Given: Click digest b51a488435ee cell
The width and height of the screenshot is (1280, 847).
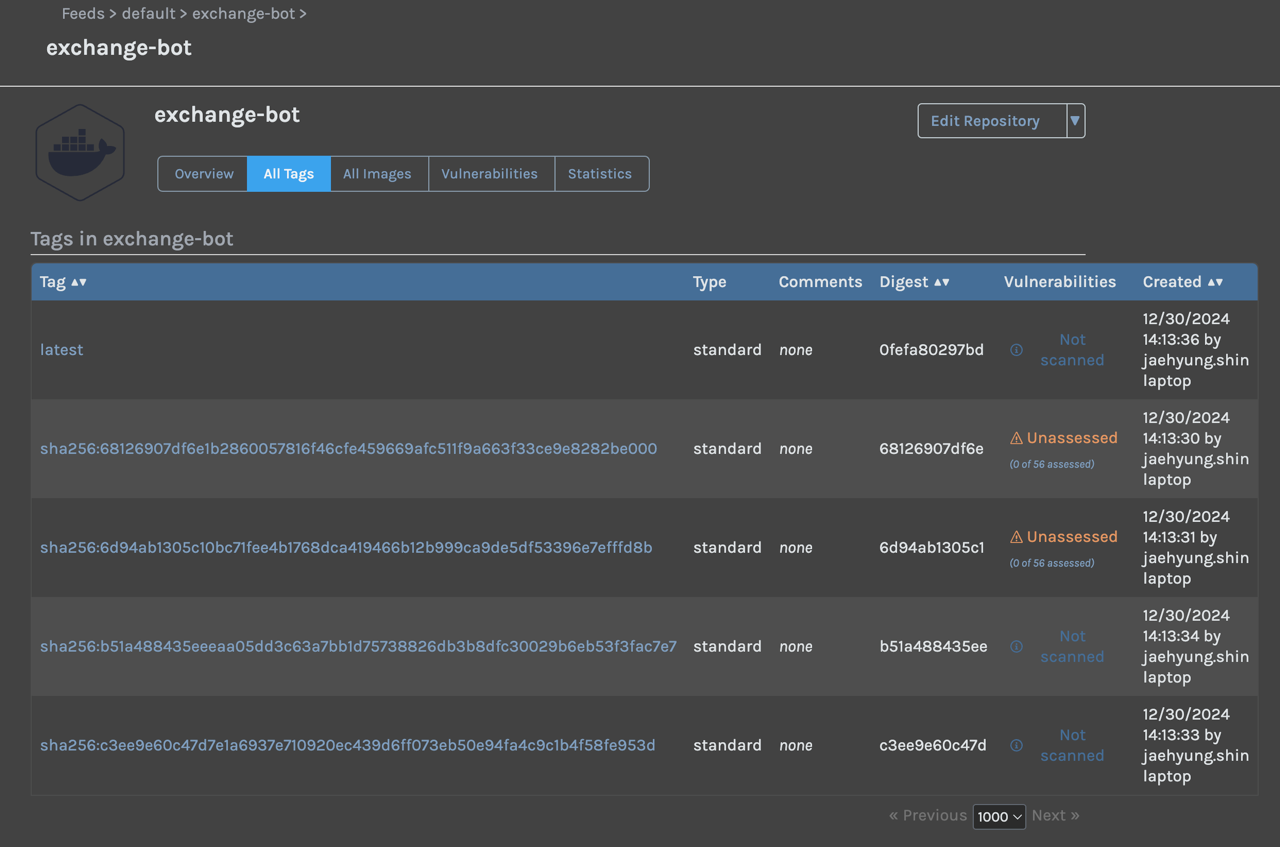Looking at the screenshot, I should [934, 647].
